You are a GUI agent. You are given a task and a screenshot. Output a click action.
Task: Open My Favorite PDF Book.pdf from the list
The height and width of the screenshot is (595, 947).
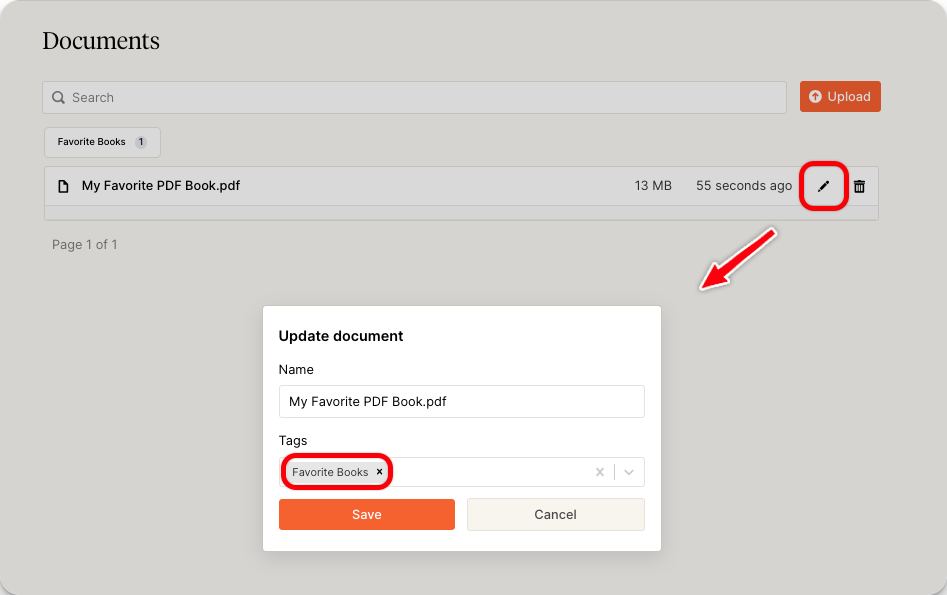pyautogui.click(x=161, y=186)
